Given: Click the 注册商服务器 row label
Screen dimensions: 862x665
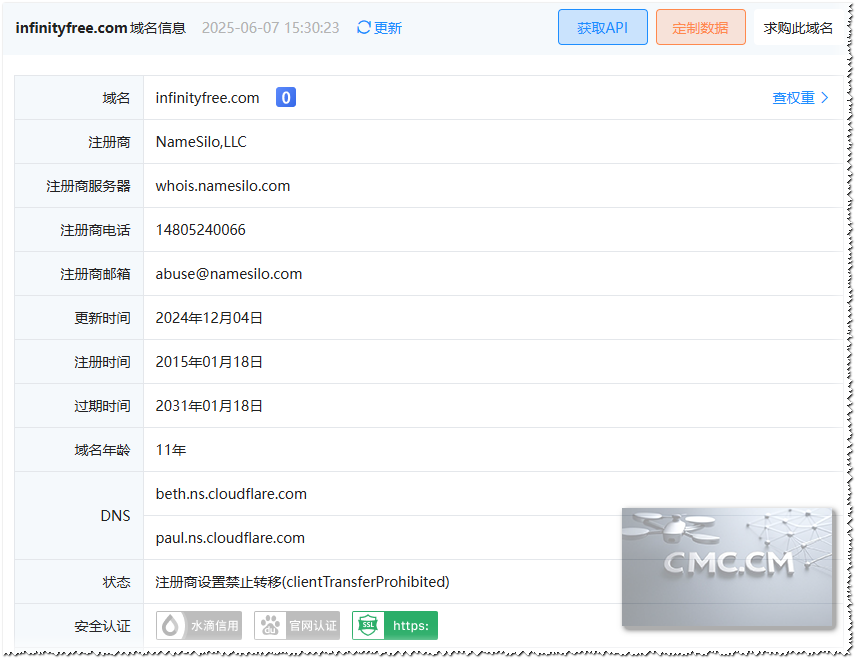Looking at the screenshot, I should [x=88, y=186].
